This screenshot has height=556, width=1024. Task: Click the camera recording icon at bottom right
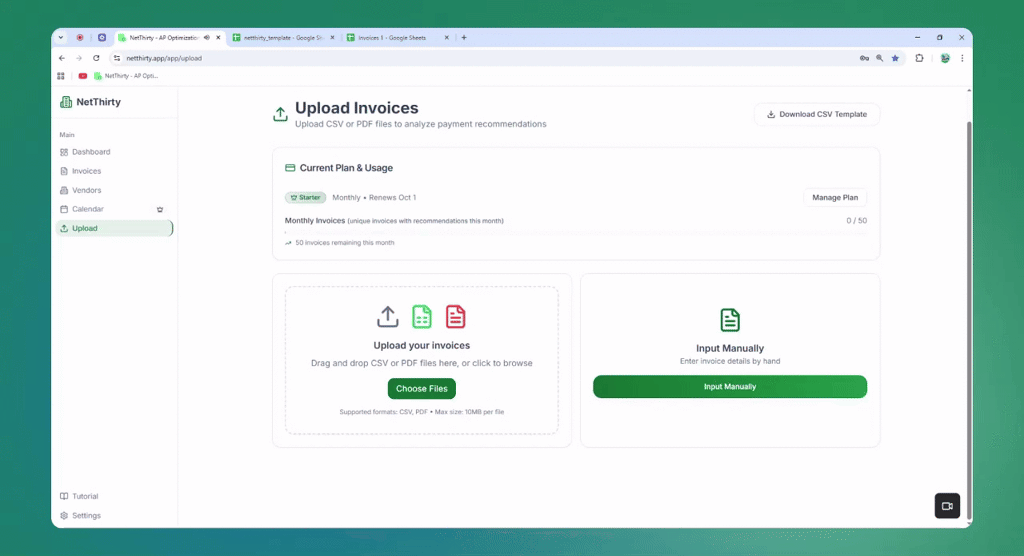click(x=947, y=506)
